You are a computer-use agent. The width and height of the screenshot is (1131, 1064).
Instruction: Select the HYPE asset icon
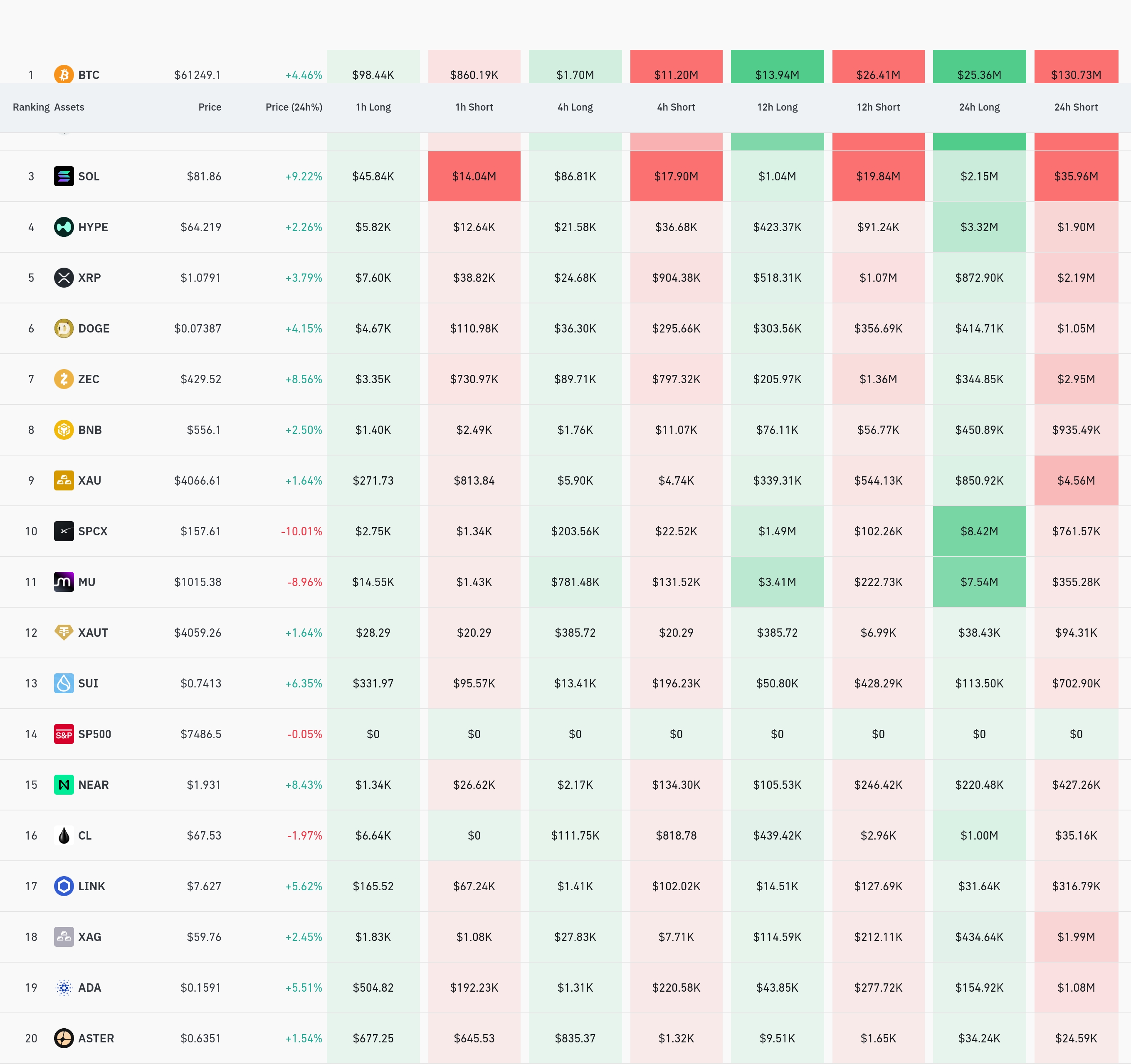(x=64, y=227)
